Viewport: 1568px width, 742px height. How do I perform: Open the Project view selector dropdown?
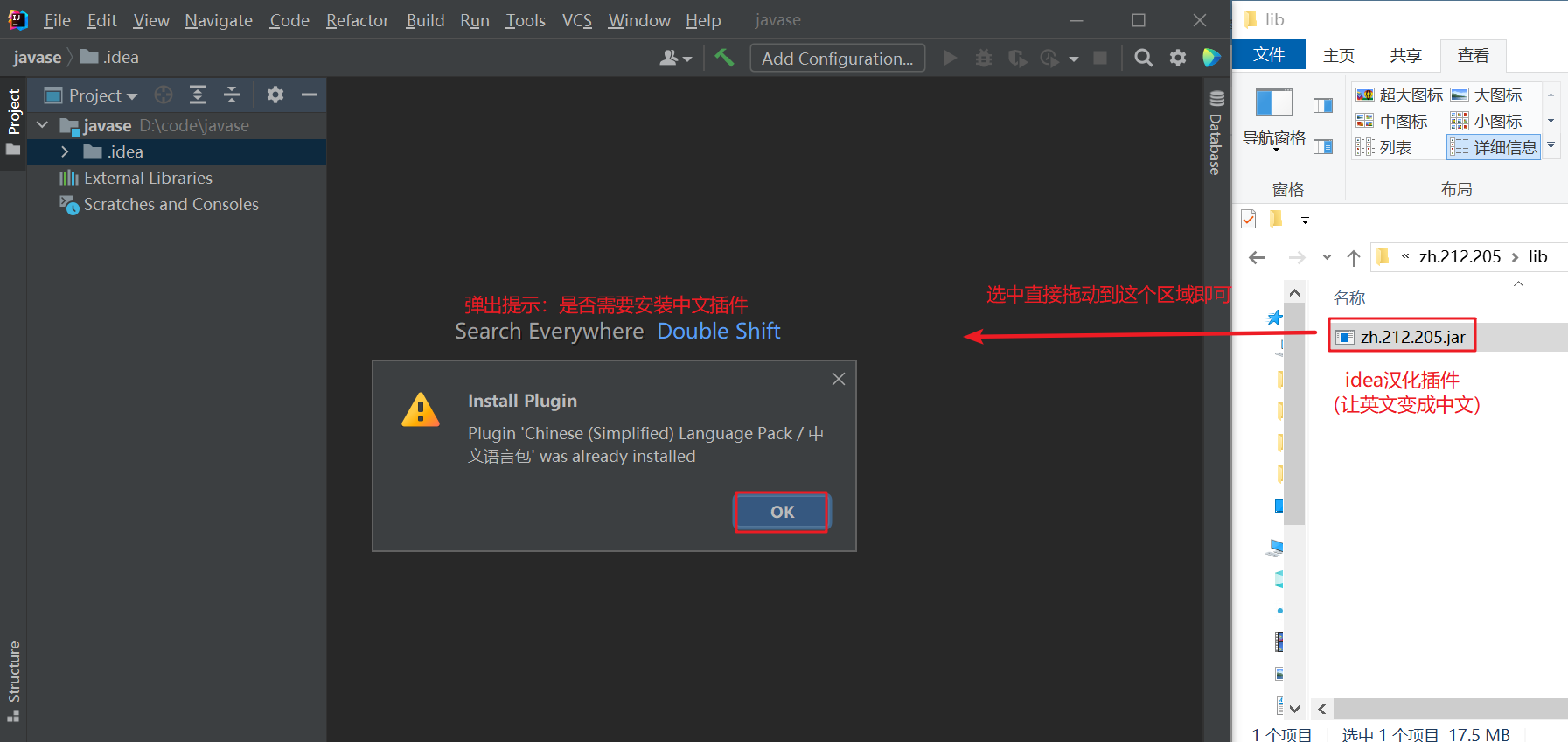pyautogui.click(x=92, y=95)
